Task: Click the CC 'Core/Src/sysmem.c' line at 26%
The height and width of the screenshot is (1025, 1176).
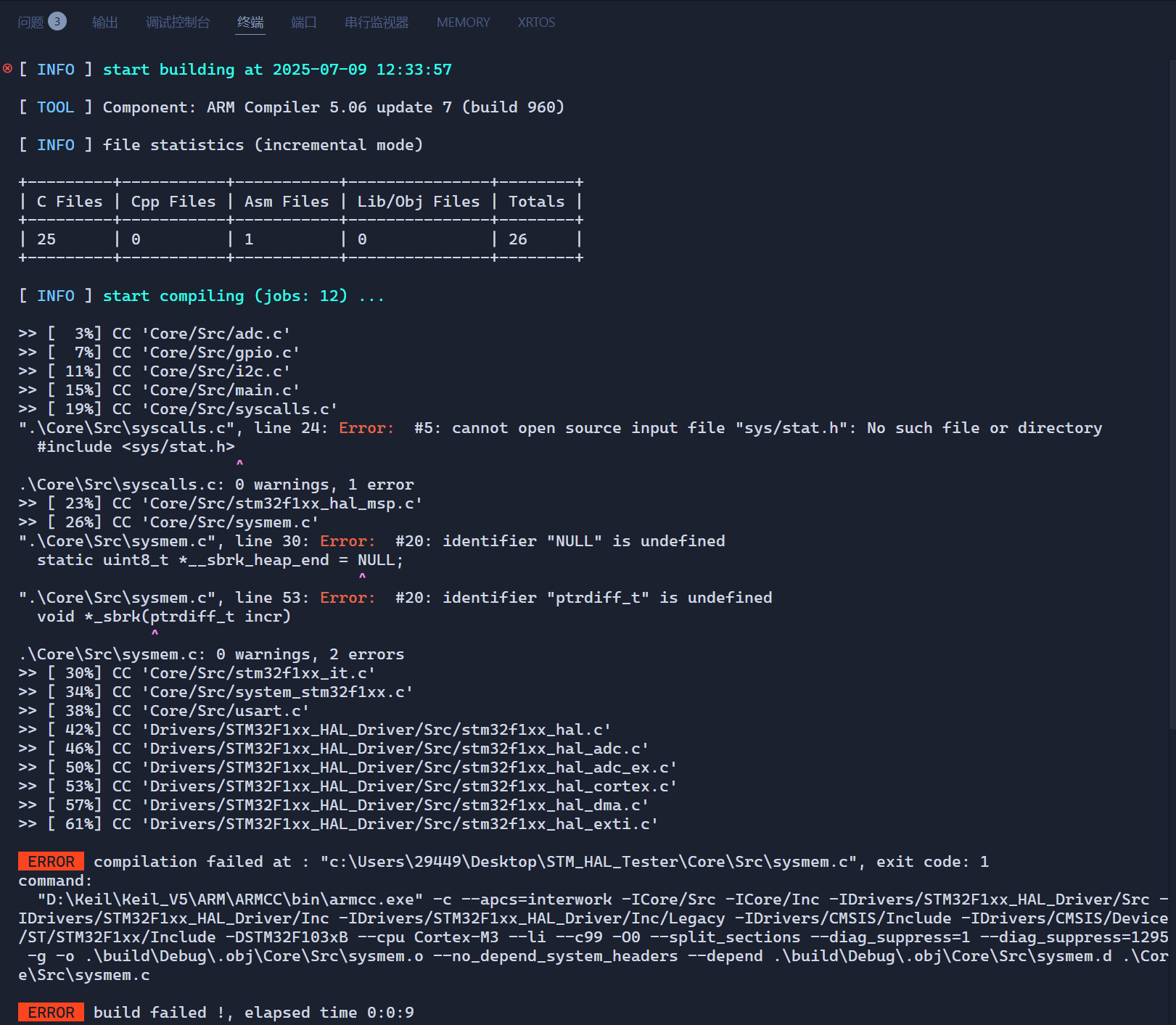Action: tap(168, 522)
